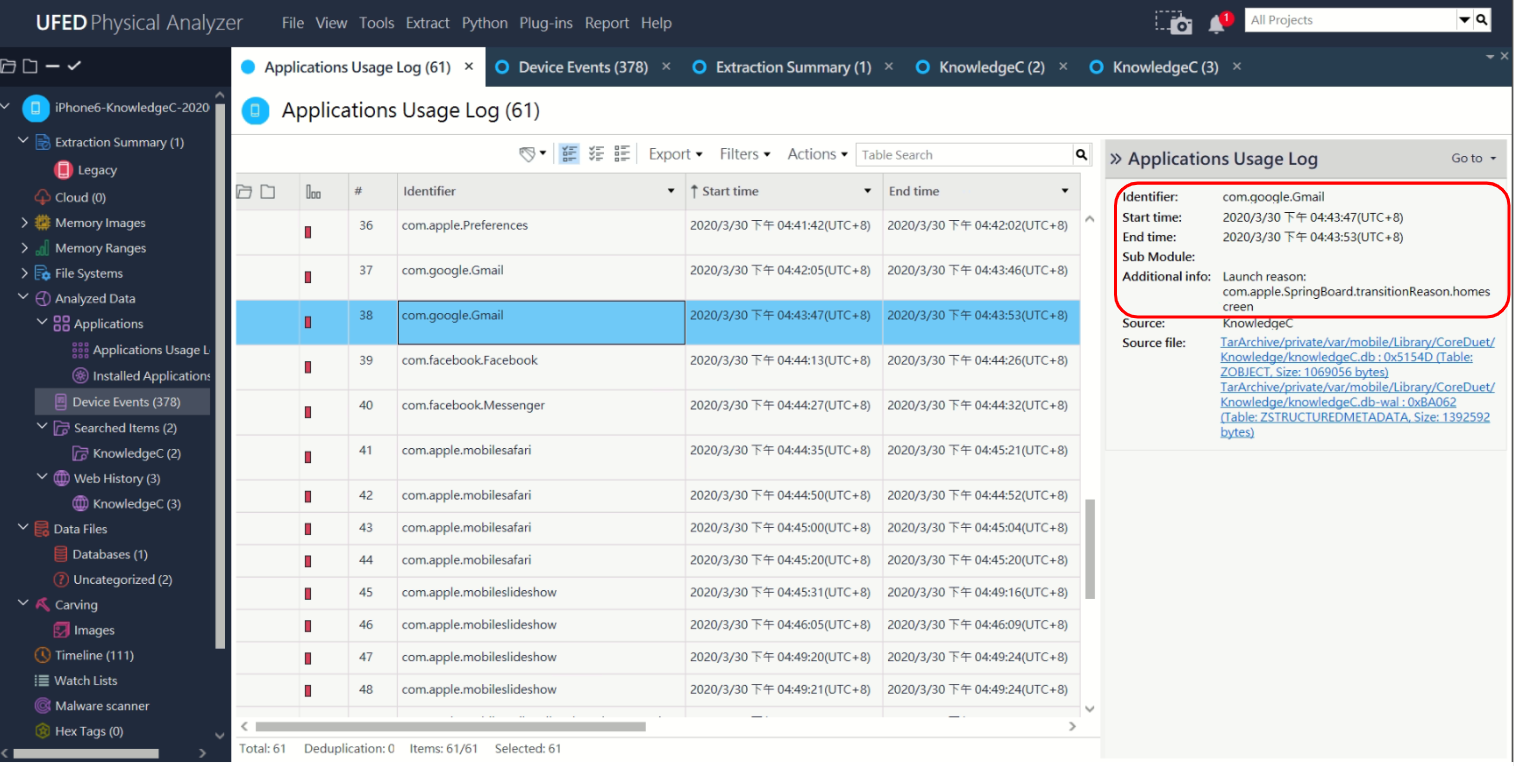1514x766 pixels.
Task: Click the Cloud download icon
Action: tap(42, 197)
